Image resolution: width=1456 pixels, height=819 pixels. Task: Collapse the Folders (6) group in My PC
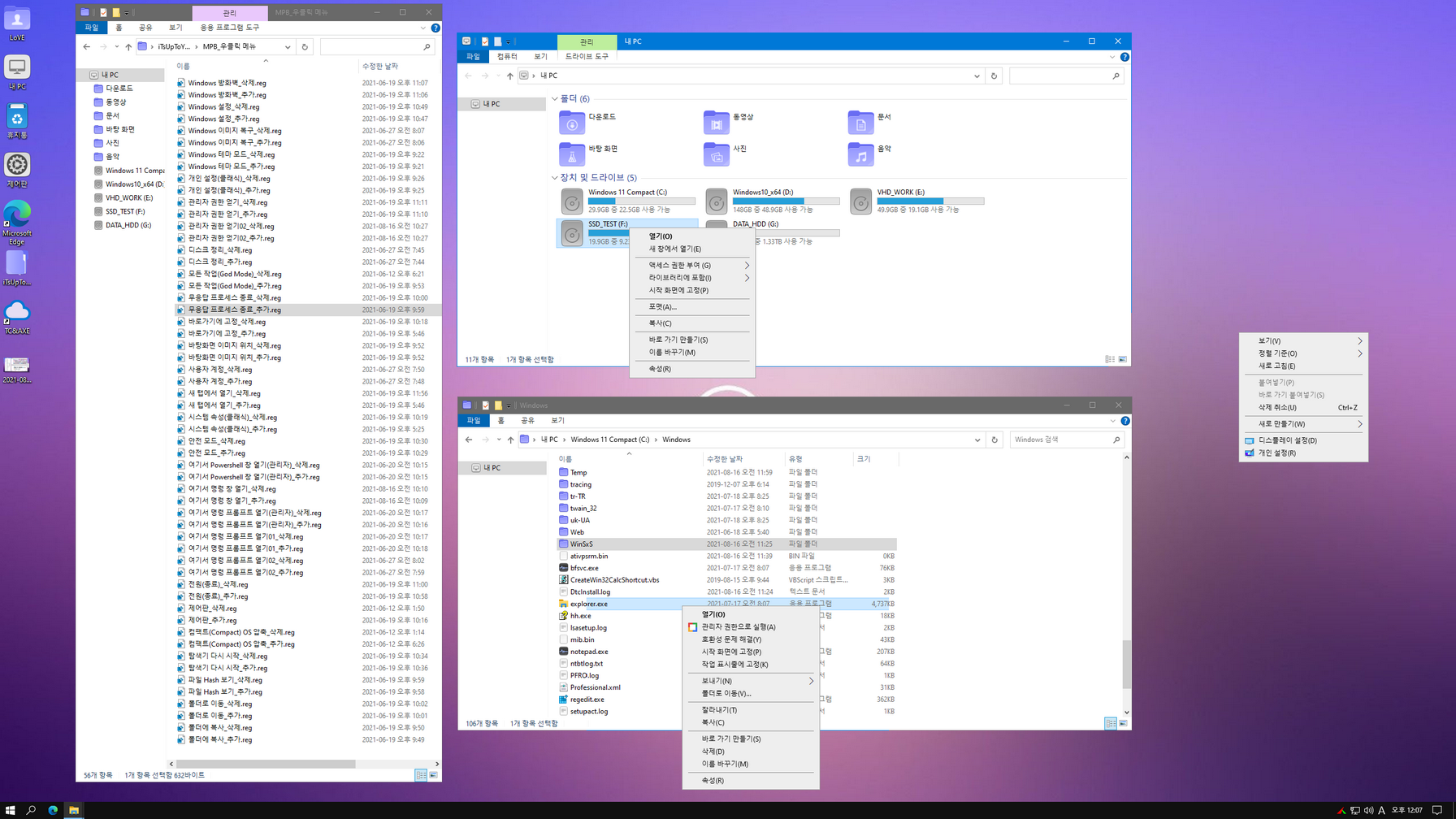555,99
